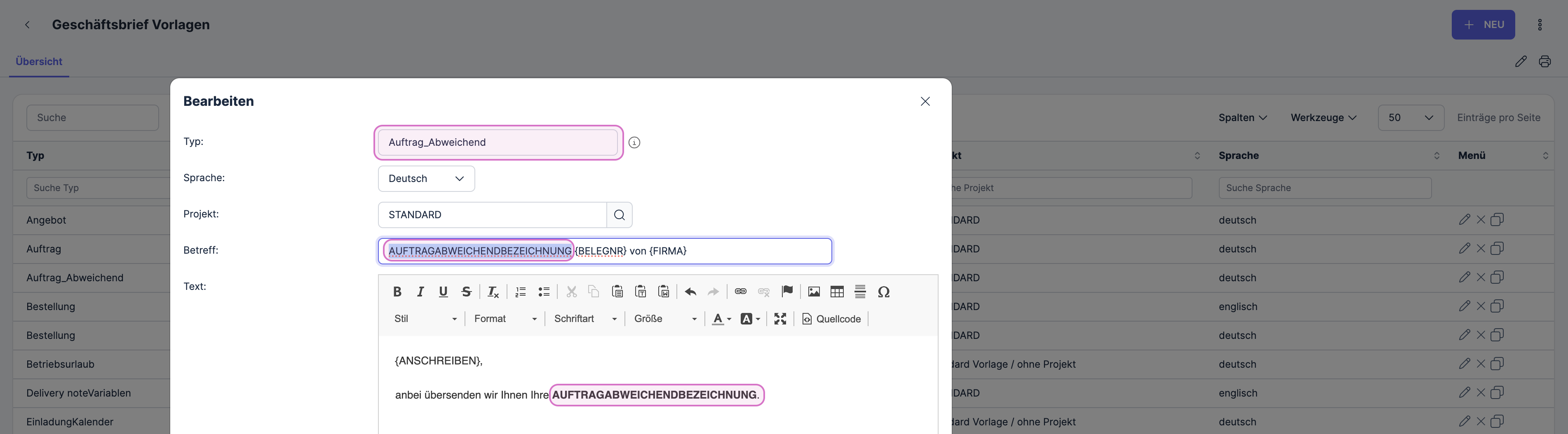Open the text color picker

(721, 319)
